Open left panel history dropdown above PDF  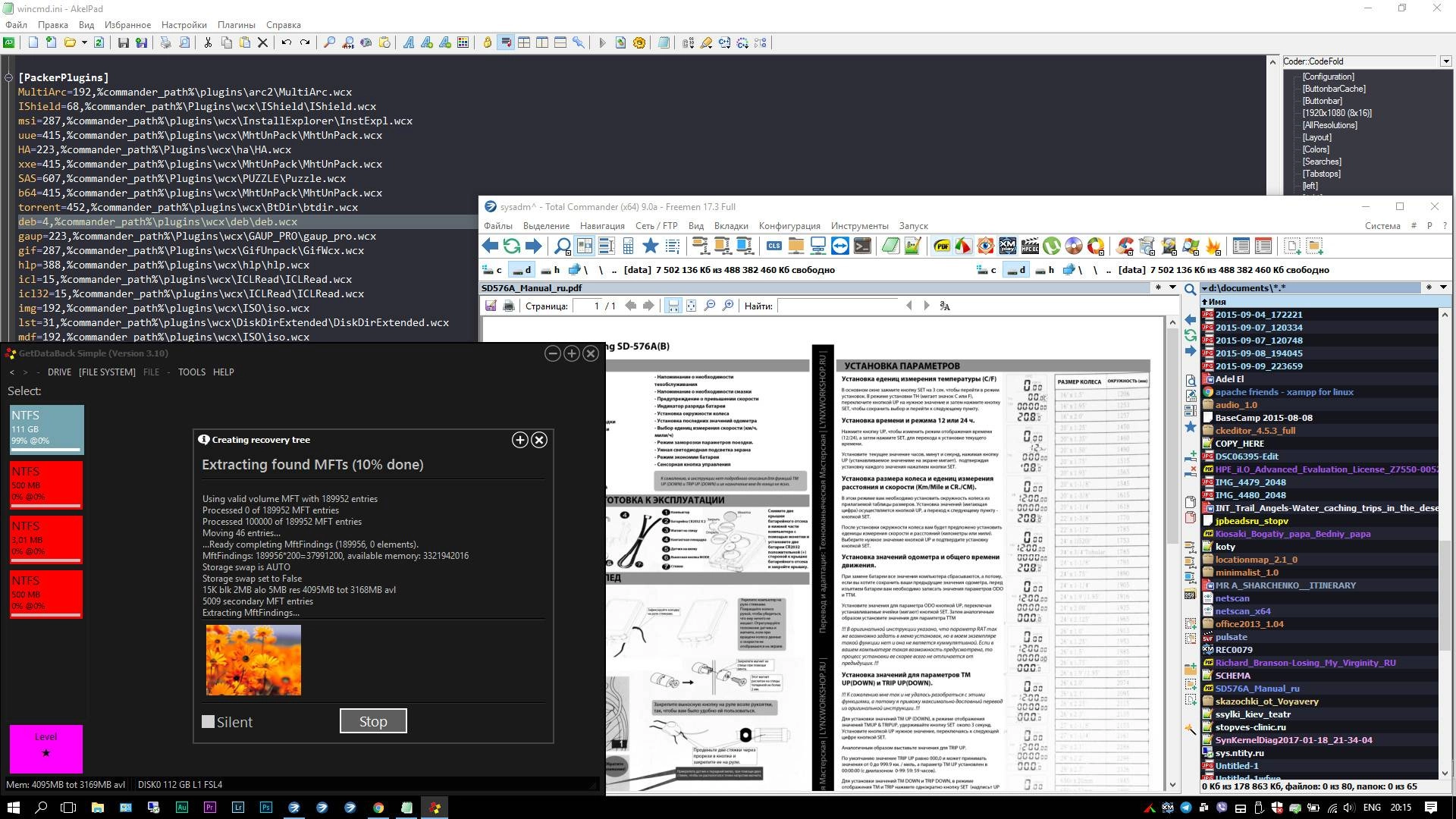point(1172,287)
